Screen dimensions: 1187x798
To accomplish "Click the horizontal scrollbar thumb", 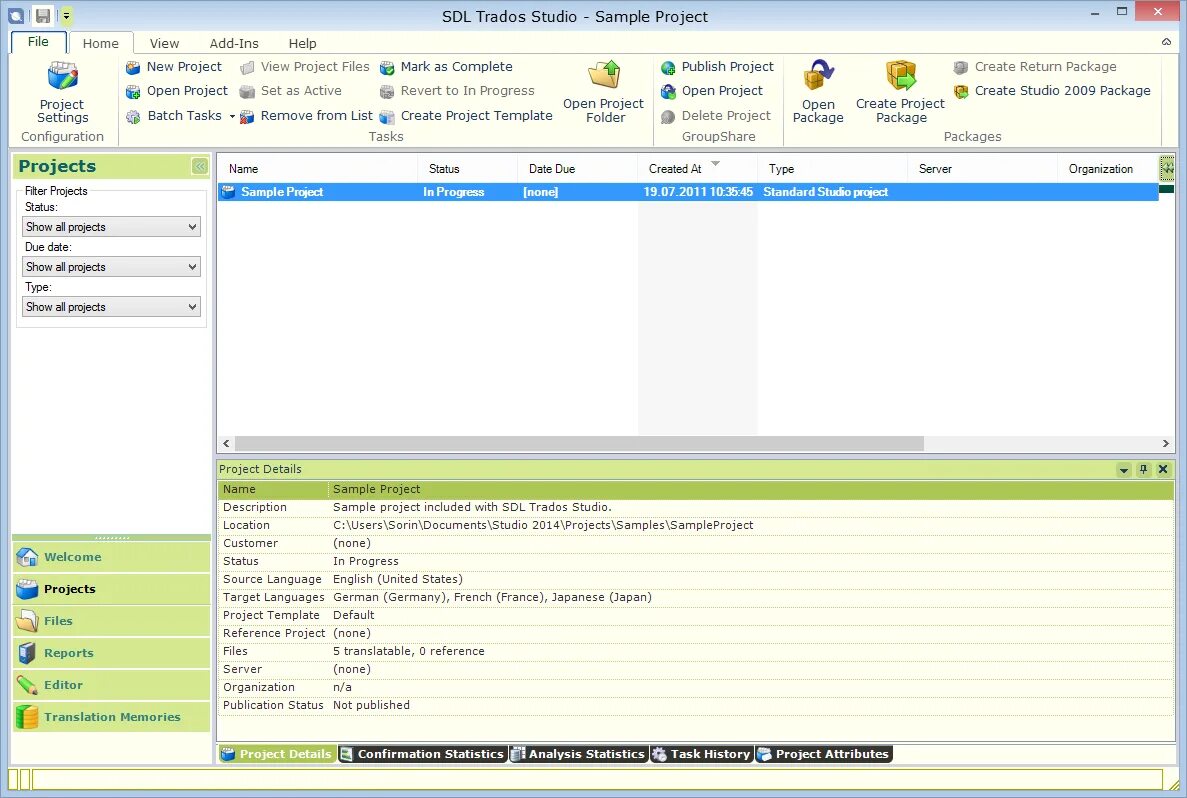I will point(579,444).
